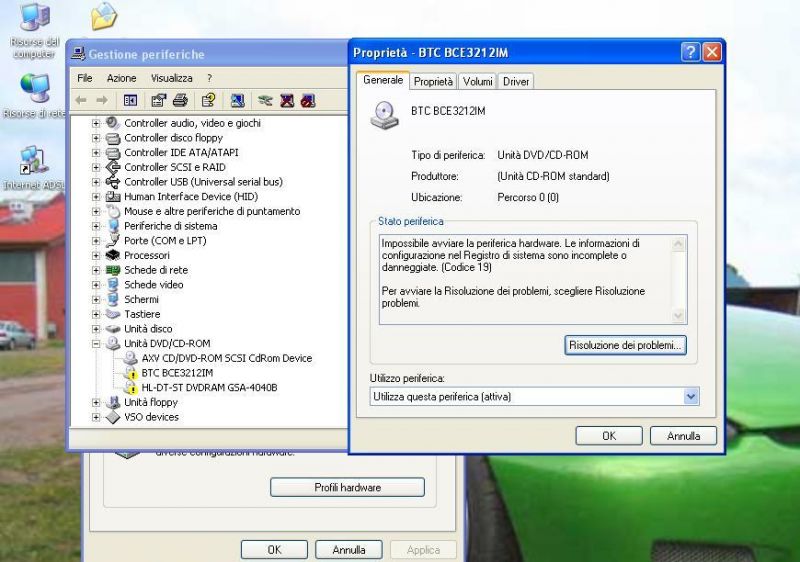Viewport: 800px width, 562px height.
Task: Open Properties via the toolbar properties icon
Action: [159, 100]
